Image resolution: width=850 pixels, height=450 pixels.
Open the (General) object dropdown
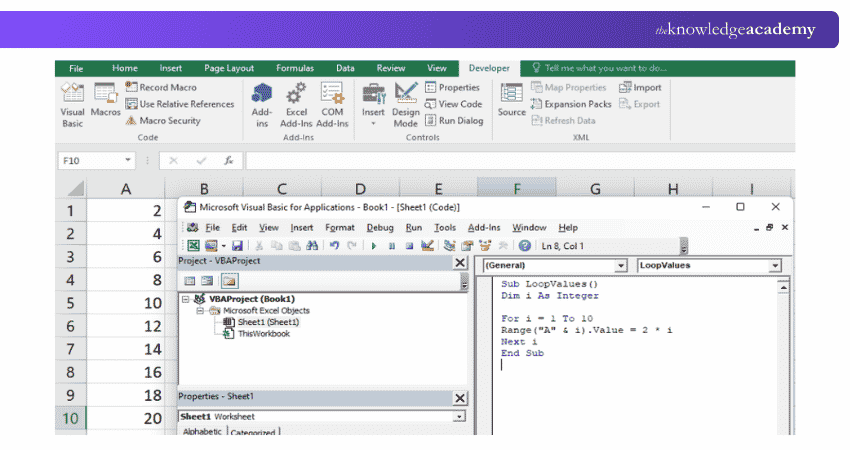(621, 266)
